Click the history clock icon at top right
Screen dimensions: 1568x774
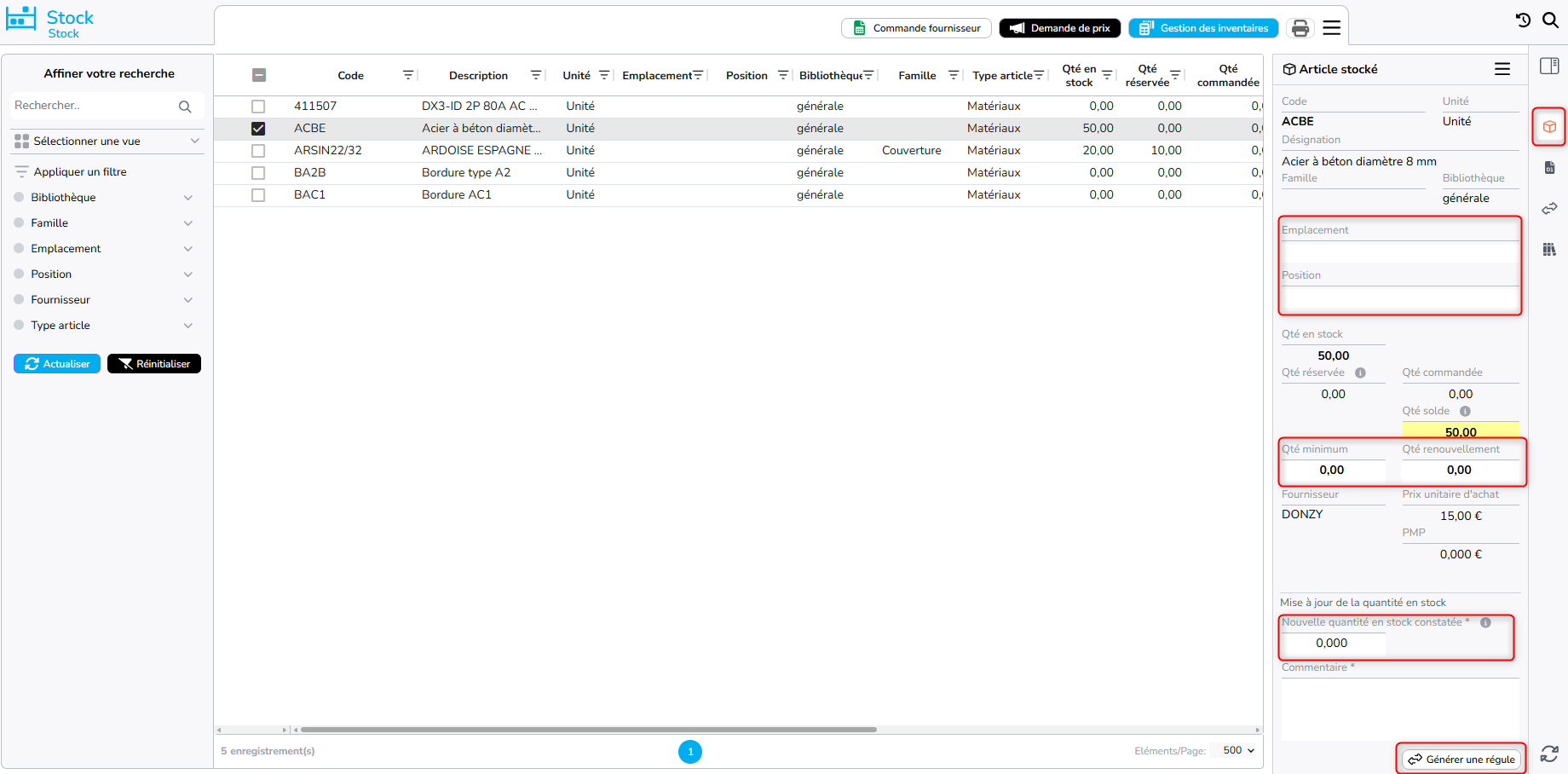click(x=1524, y=20)
